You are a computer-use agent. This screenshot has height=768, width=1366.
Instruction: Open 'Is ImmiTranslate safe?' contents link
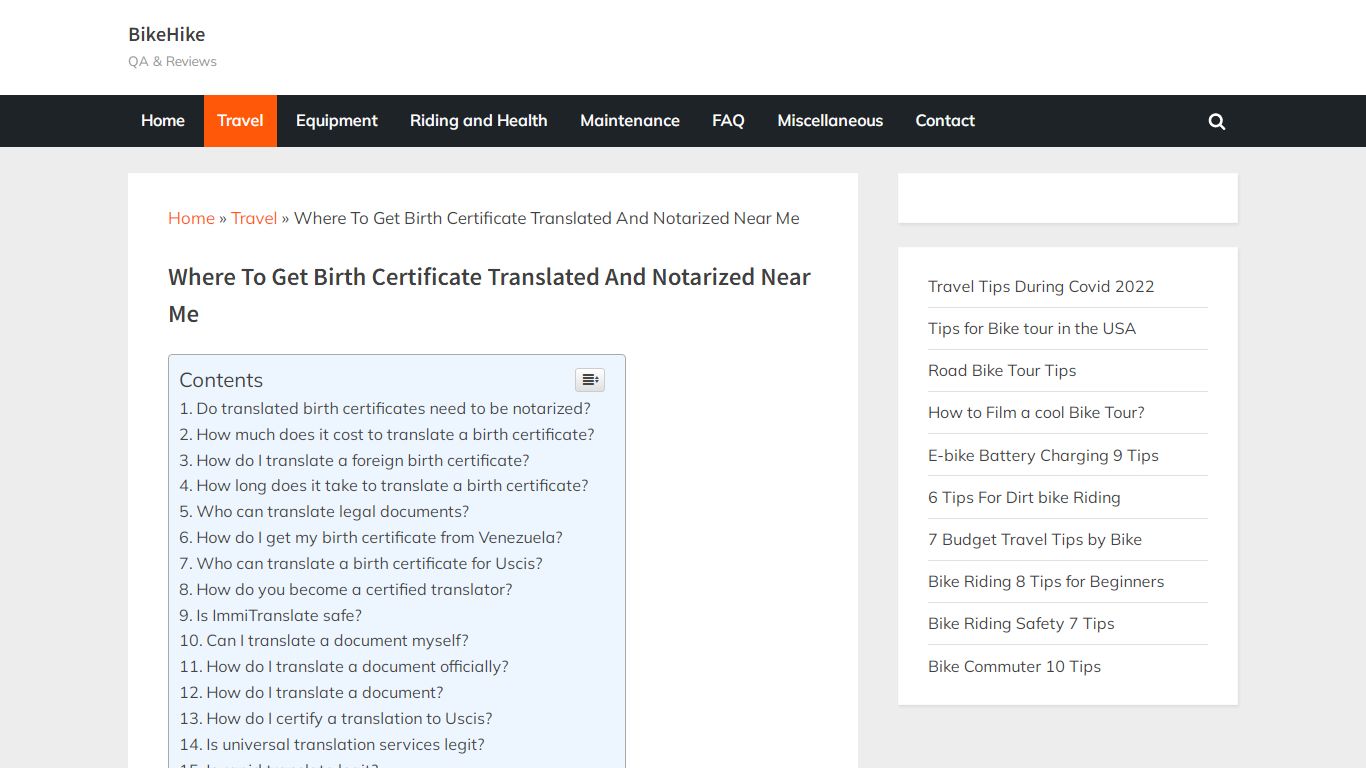pos(271,615)
